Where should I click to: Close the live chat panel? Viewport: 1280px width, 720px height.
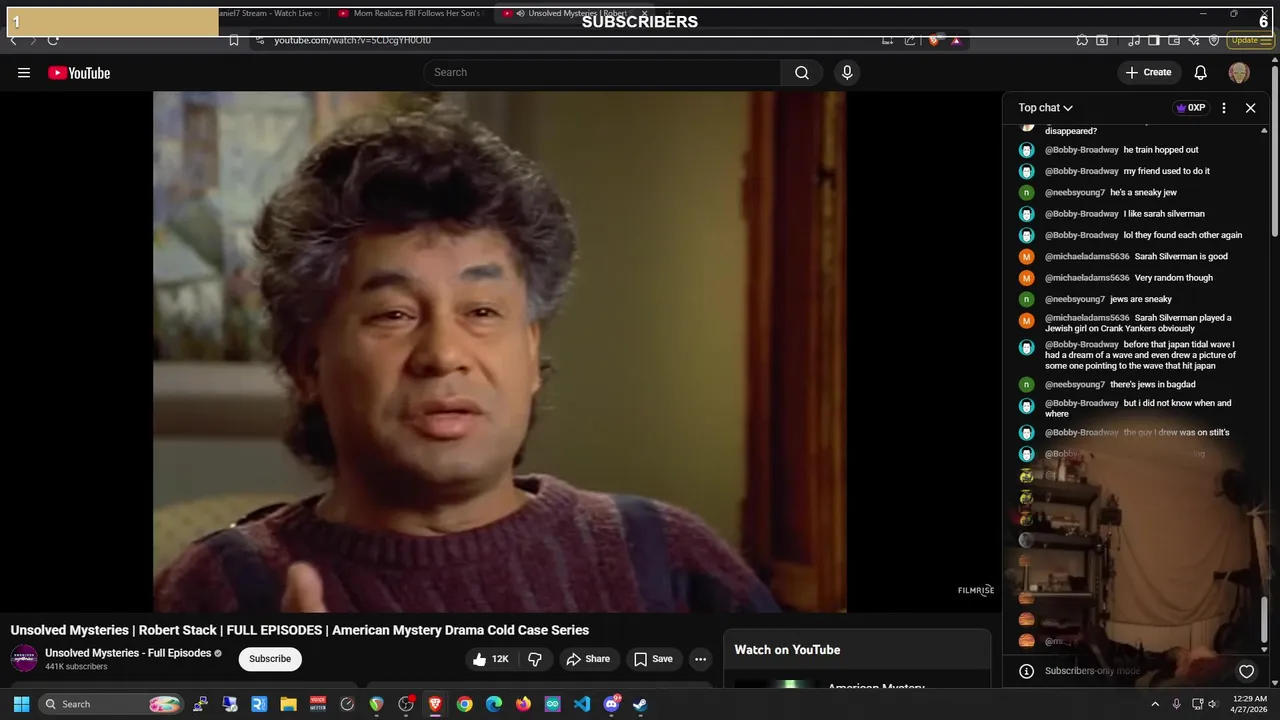coord(1250,108)
